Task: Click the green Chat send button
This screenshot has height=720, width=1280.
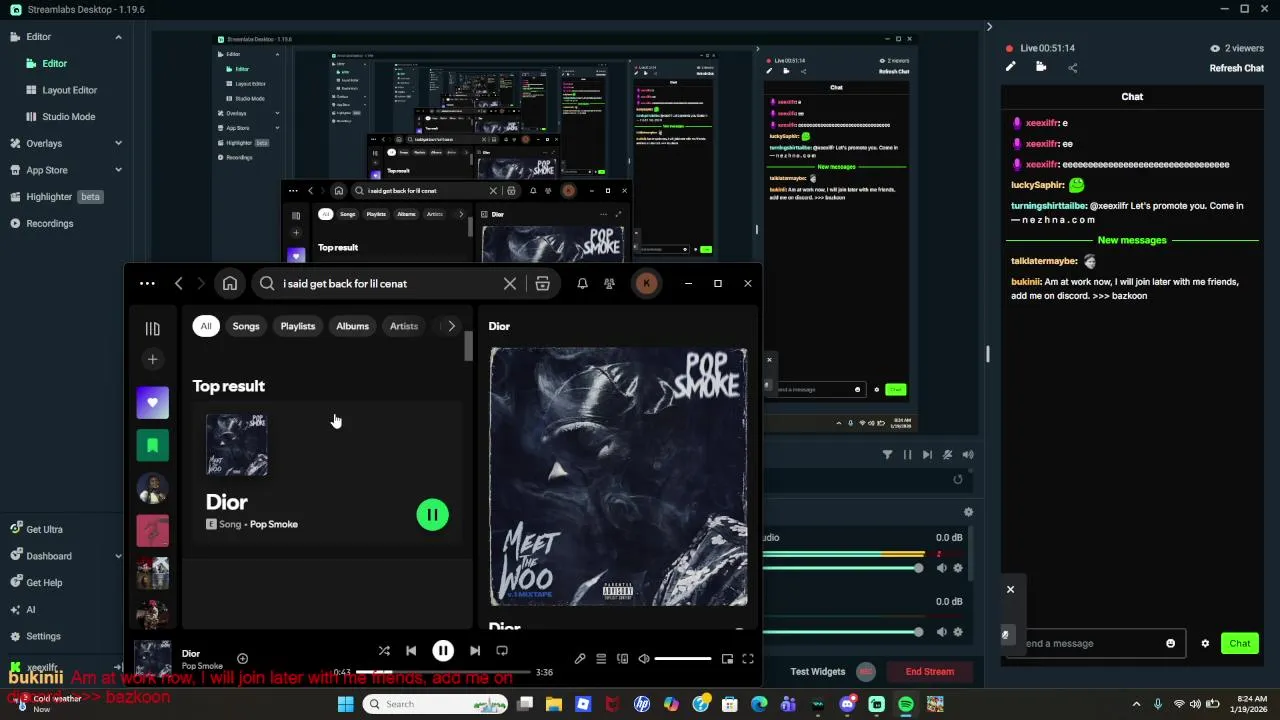Action: [x=1239, y=644]
